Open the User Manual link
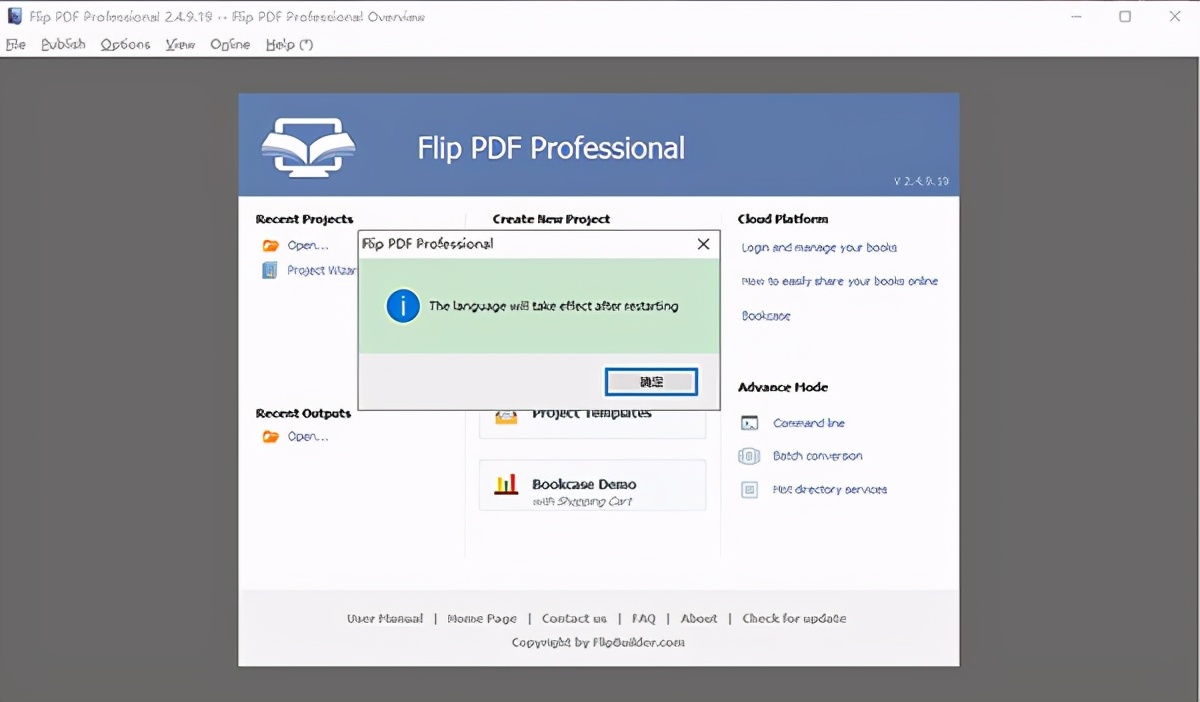The image size is (1200, 702). tap(385, 618)
